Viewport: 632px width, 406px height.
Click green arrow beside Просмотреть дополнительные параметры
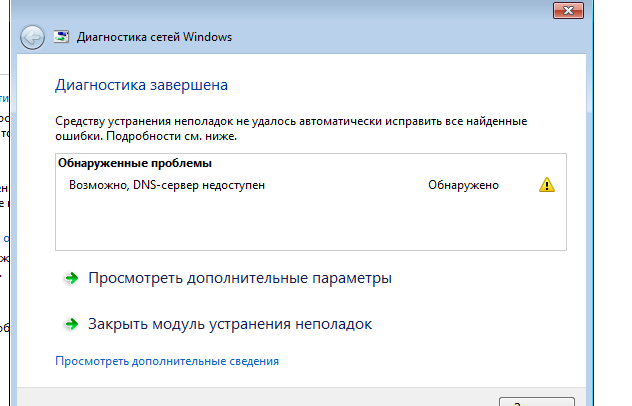72,278
